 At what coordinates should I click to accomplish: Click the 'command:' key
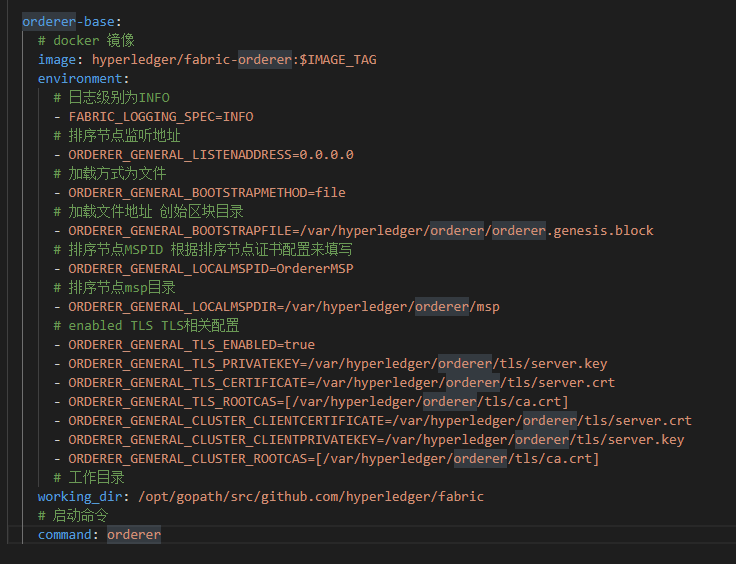click(68, 534)
